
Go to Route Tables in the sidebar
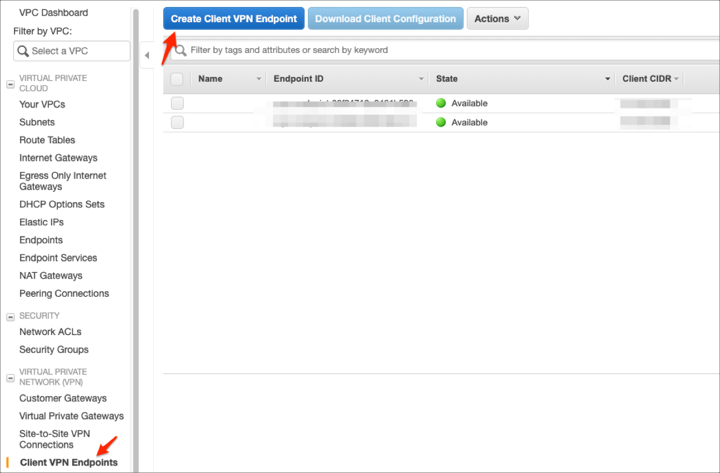tap(47, 140)
